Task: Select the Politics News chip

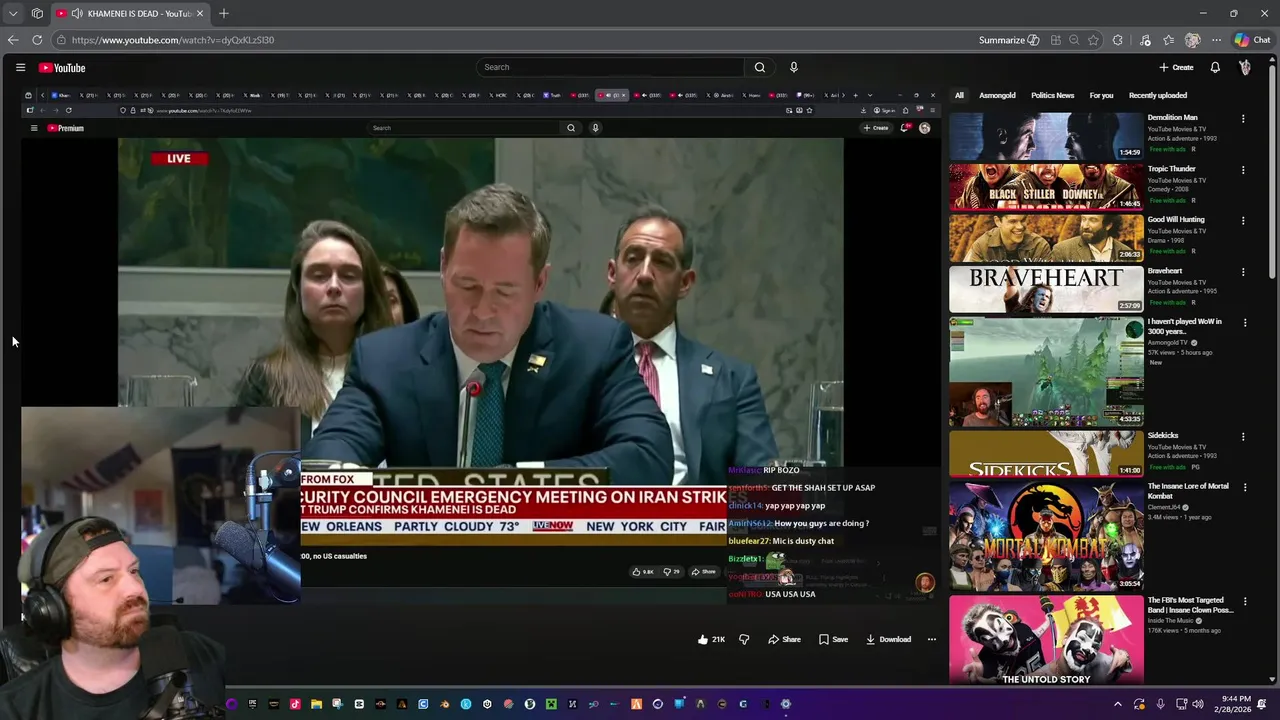Action: (x=1052, y=95)
